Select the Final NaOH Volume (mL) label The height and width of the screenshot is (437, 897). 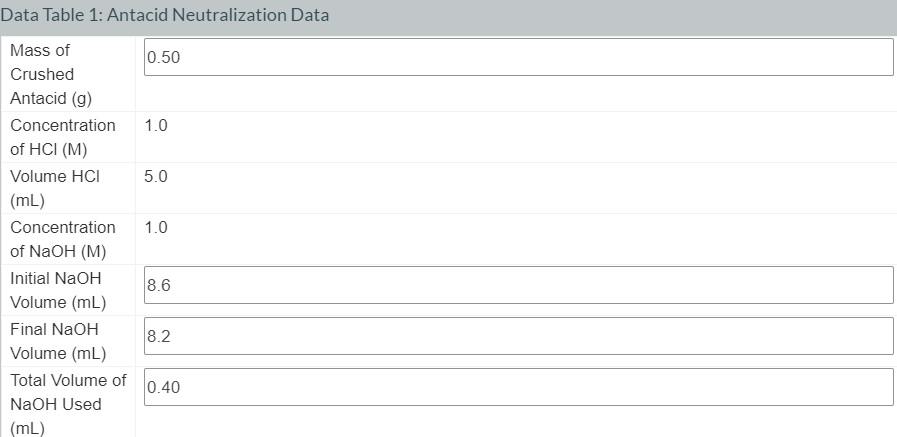click(56, 341)
